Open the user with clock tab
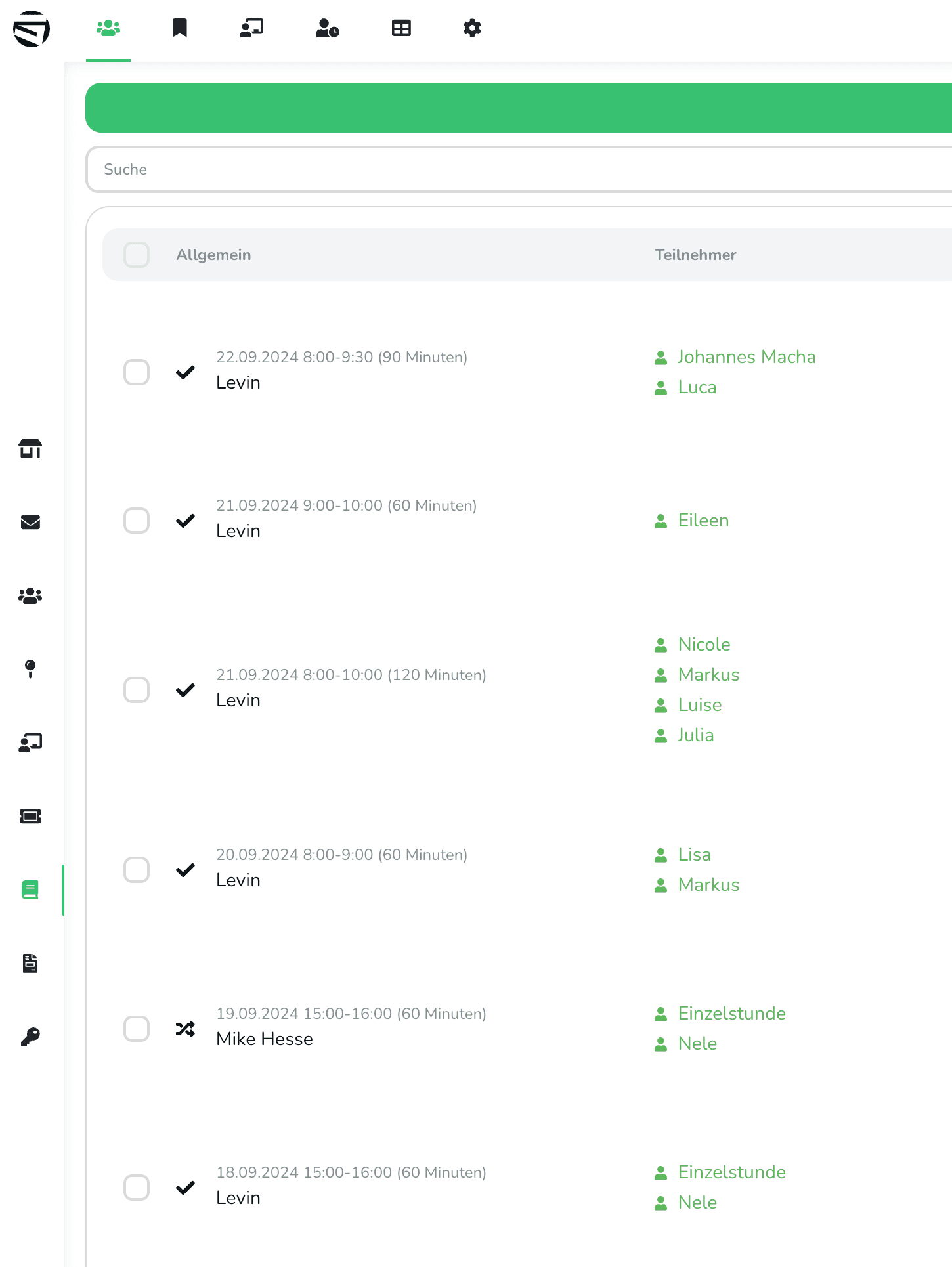952x1267 pixels. 327,28
